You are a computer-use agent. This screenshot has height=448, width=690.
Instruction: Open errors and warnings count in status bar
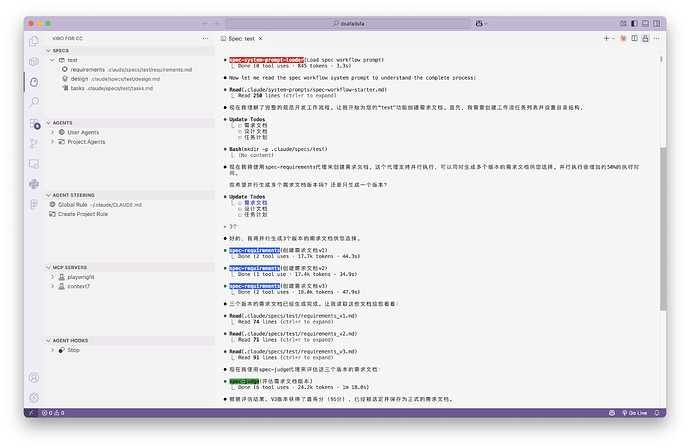(x=53, y=413)
